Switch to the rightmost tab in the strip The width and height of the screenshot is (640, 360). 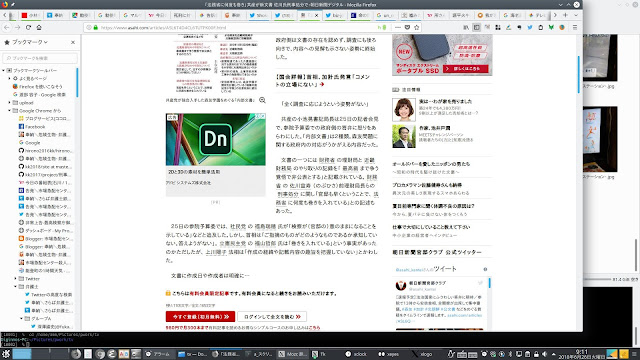pos(538,16)
